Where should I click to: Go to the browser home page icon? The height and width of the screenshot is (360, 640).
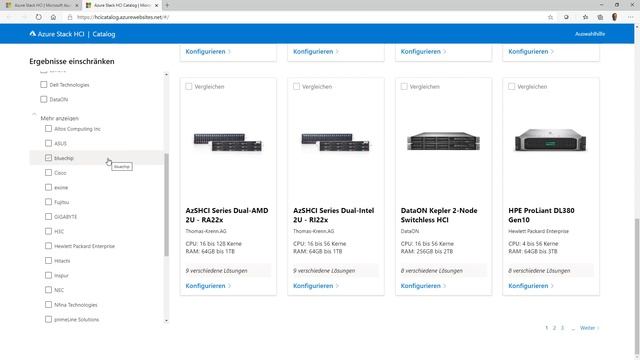point(53,17)
